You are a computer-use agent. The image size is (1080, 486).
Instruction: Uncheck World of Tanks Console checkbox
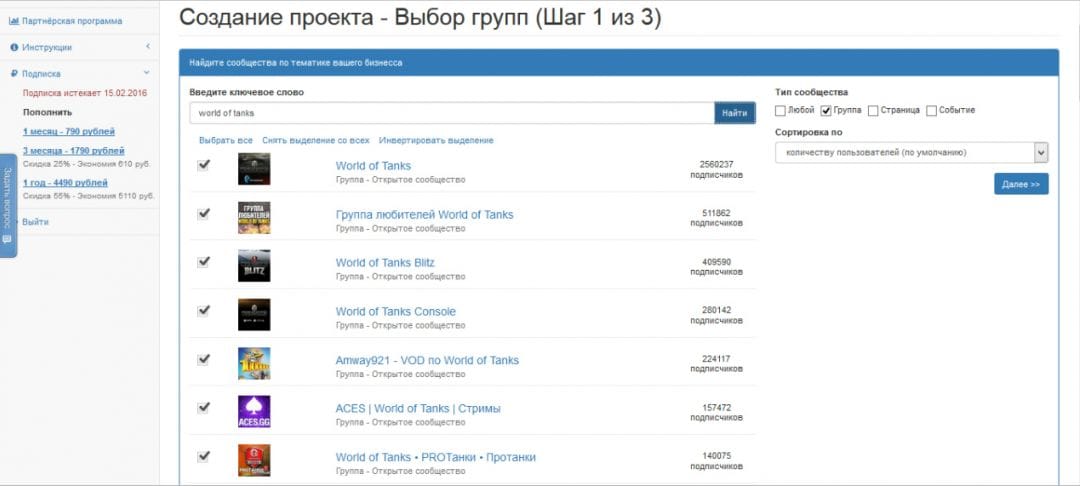point(203,310)
